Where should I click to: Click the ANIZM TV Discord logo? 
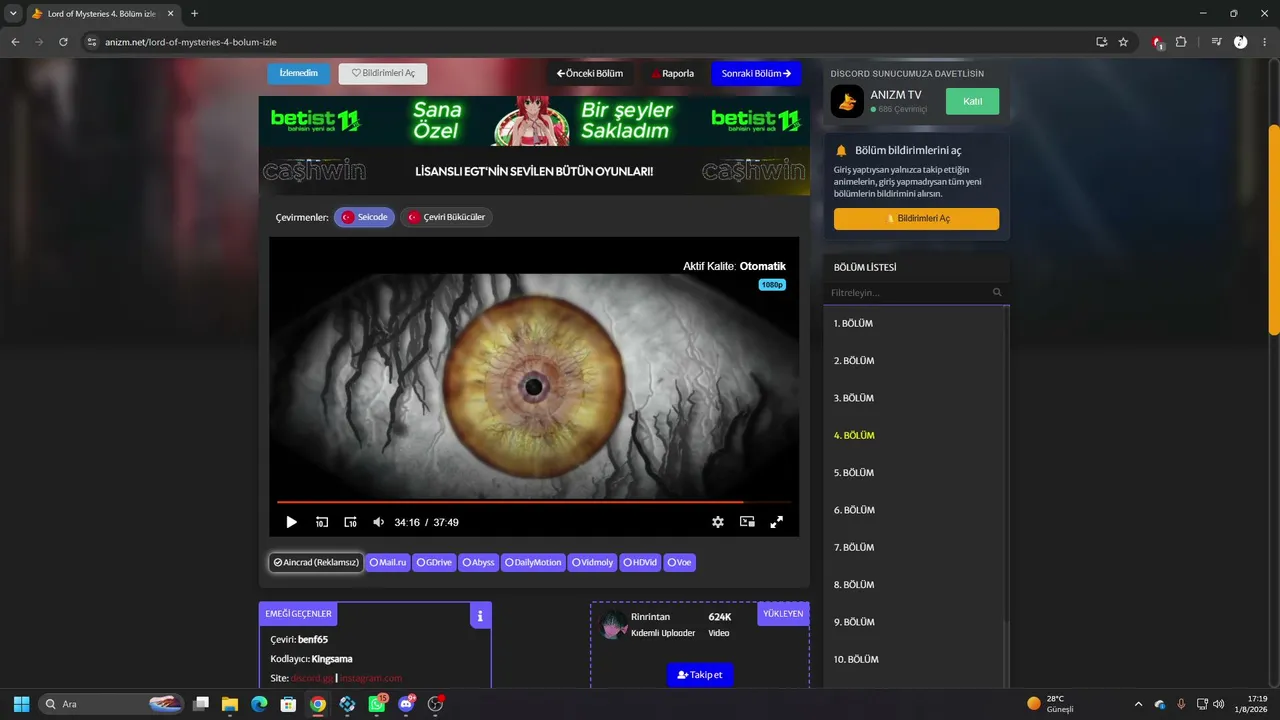(x=847, y=101)
